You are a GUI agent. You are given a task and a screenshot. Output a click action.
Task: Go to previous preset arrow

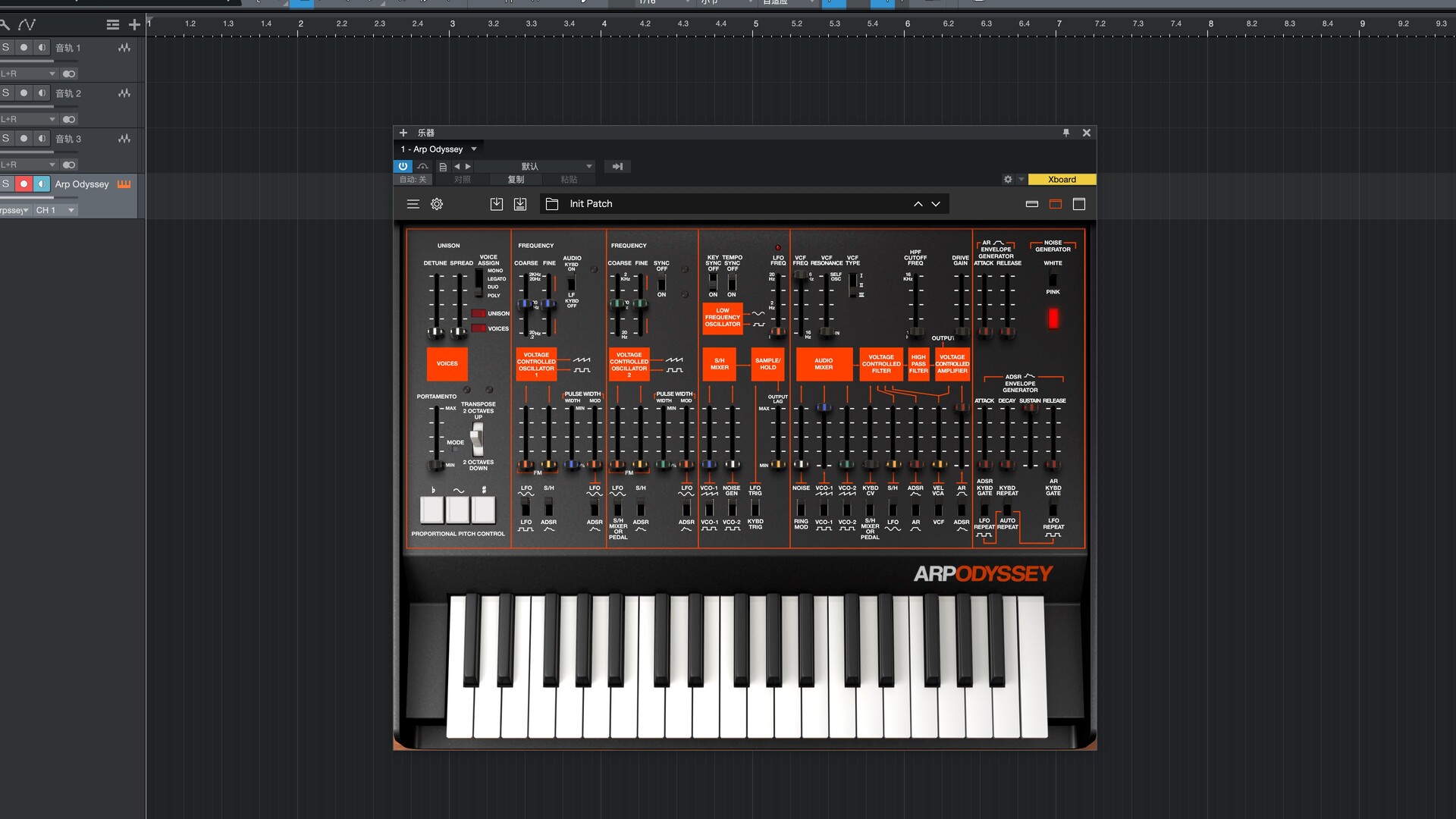tap(457, 167)
